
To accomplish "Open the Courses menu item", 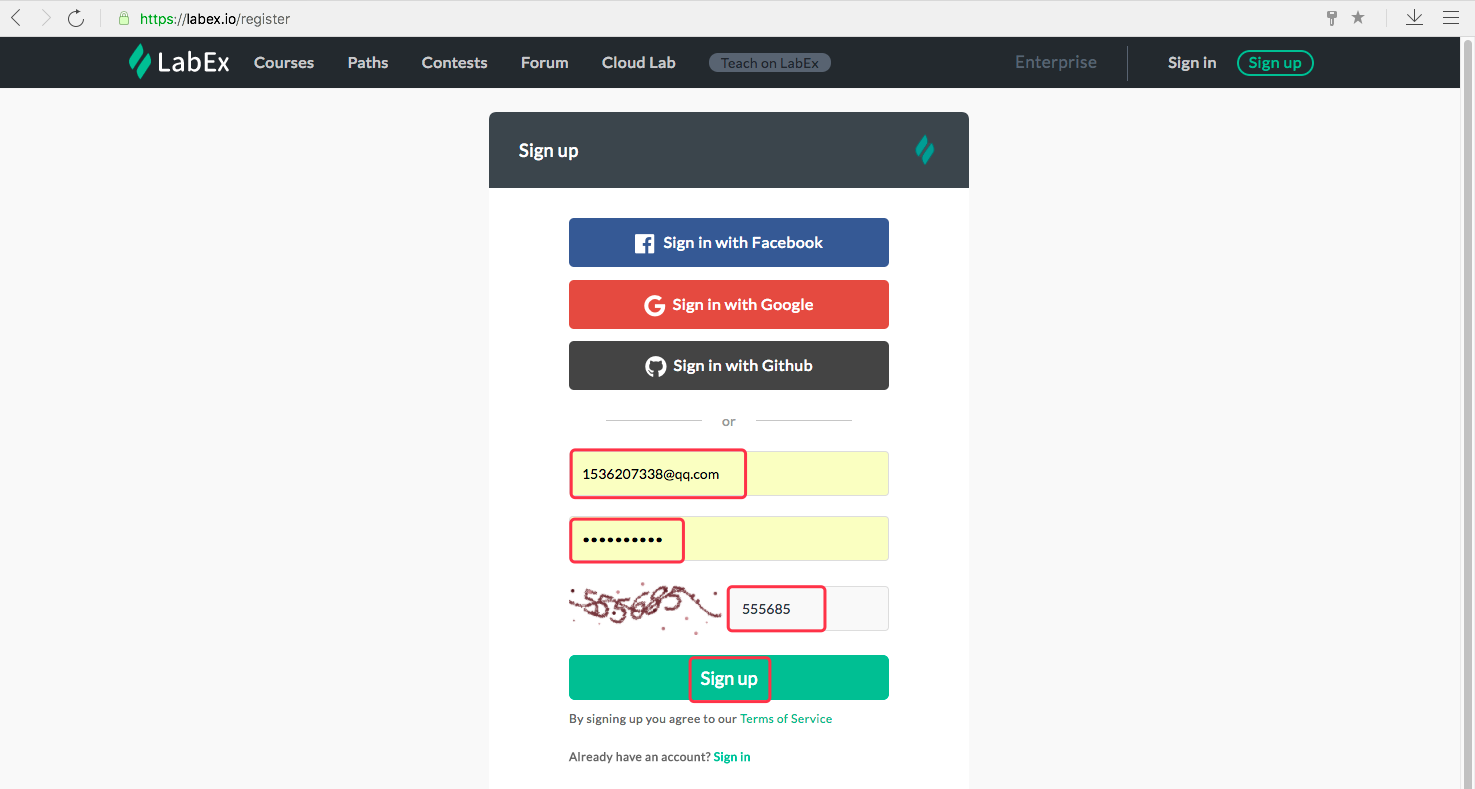I will (x=284, y=62).
